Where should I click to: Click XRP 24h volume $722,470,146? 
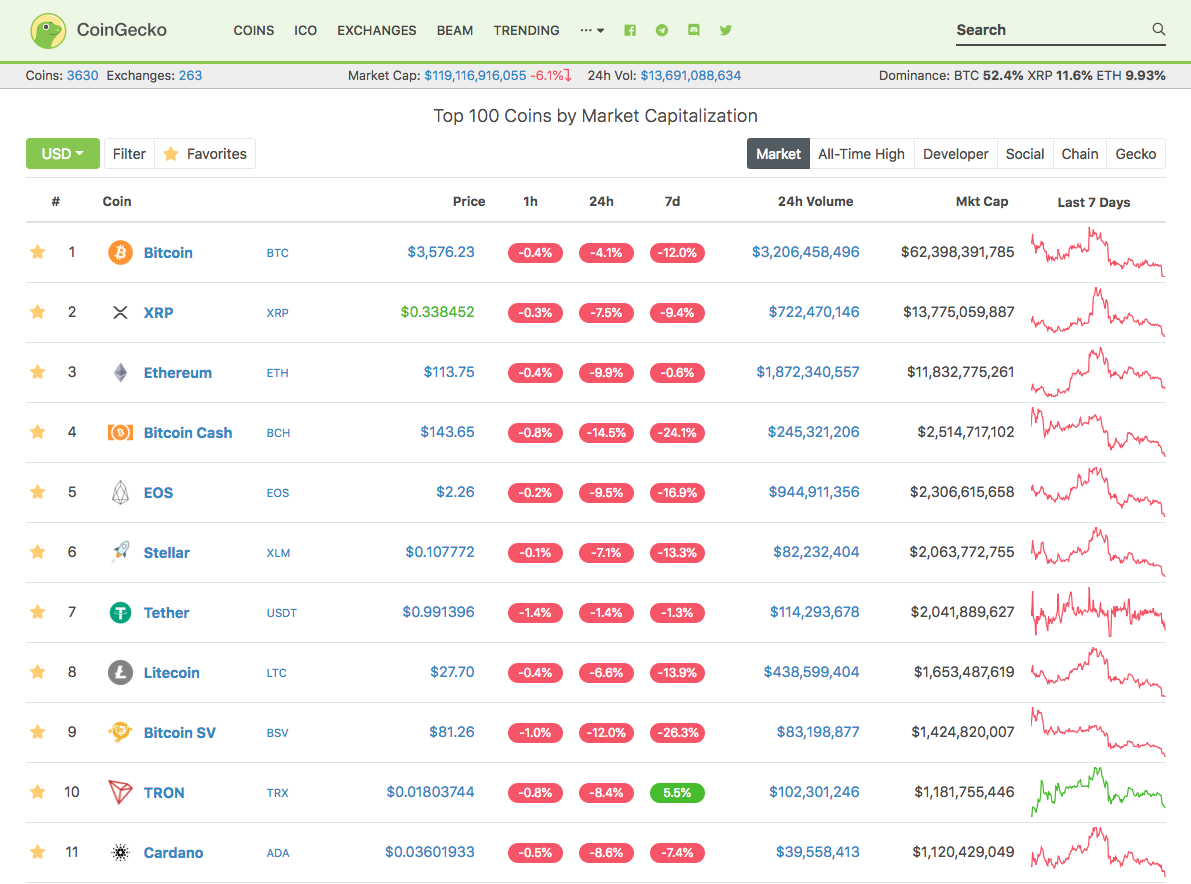pos(813,311)
